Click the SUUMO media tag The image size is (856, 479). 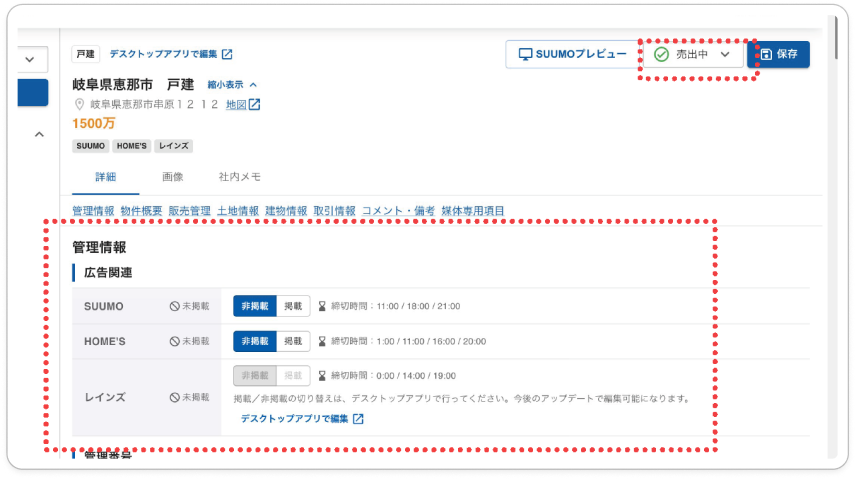point(91,146)
